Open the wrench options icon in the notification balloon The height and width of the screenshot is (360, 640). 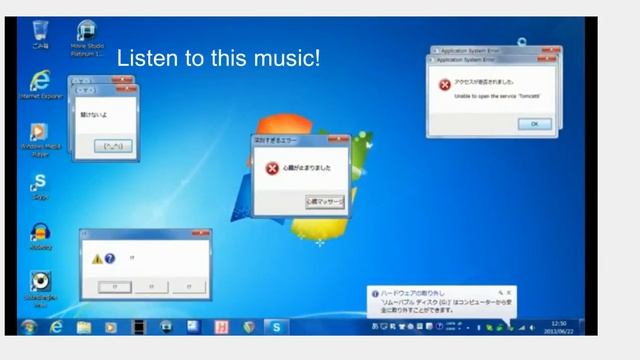tap(500, 293)
